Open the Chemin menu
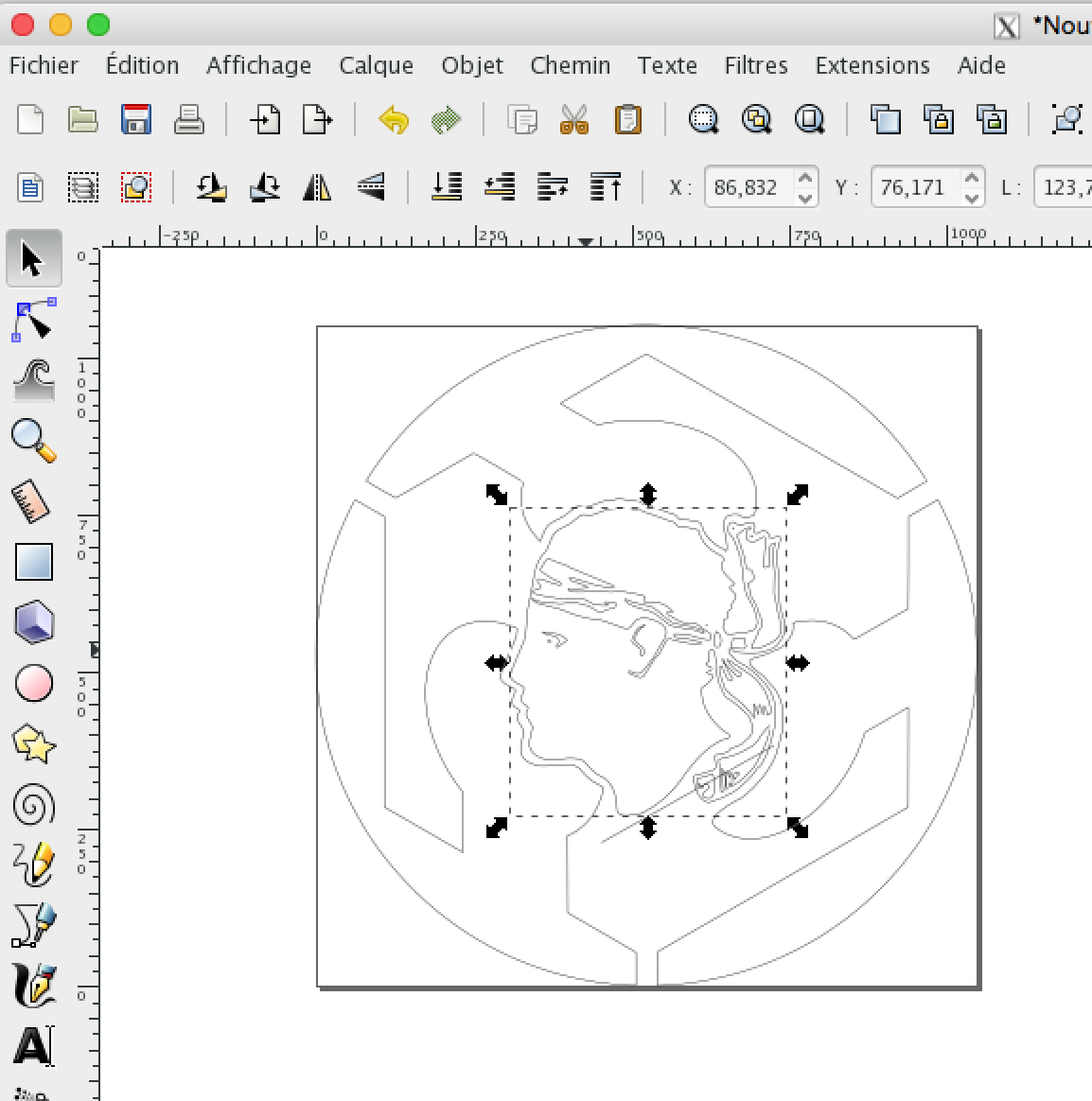 (571, 65)
